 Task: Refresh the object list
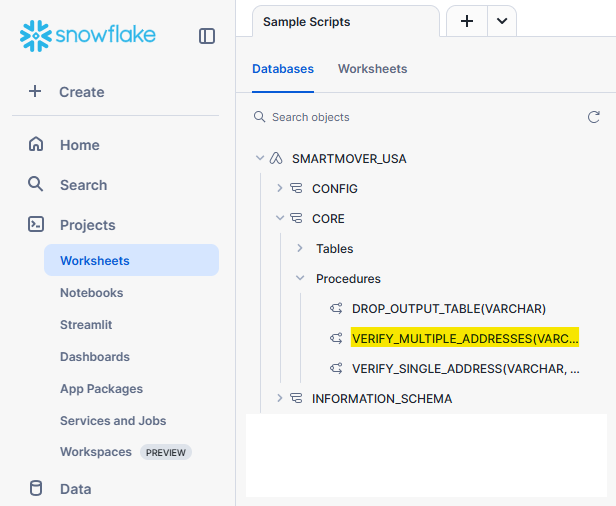[594, 117]
